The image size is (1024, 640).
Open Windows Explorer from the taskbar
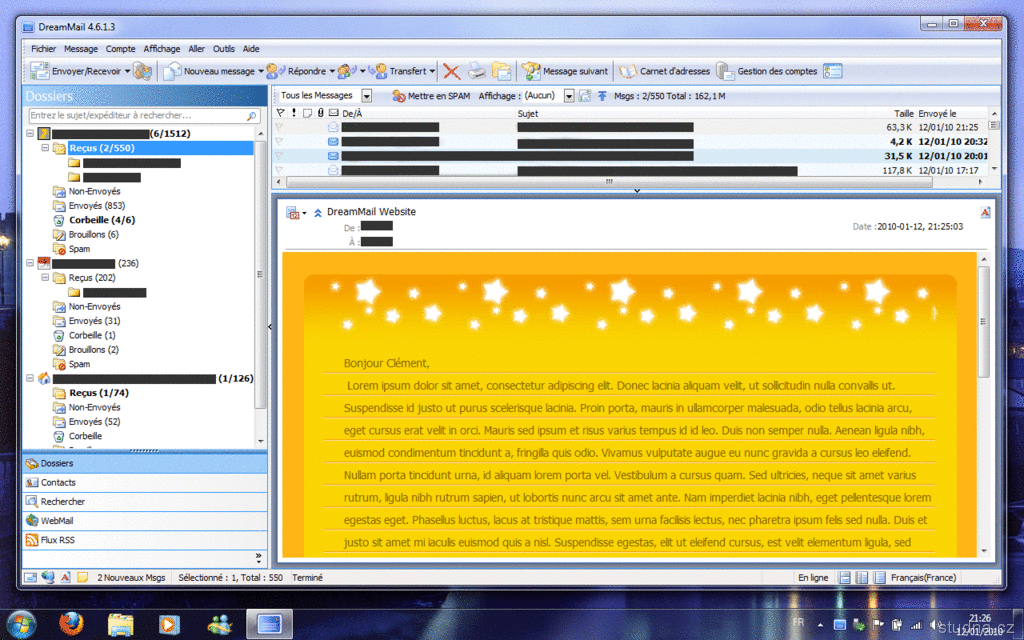pos(120,624)
